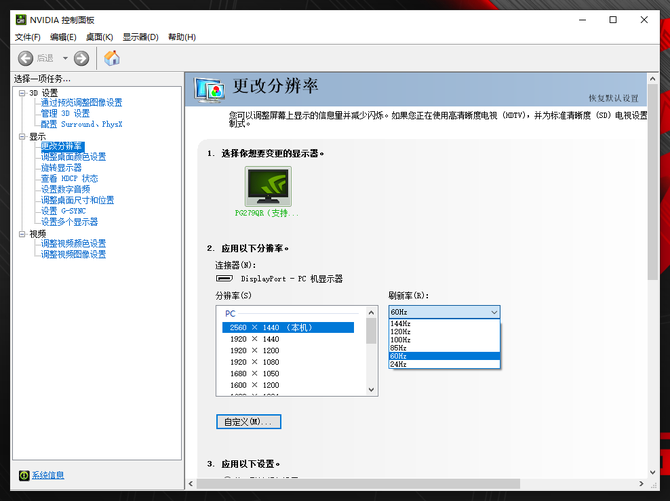Open 调整视频颜色设置 tree item
Viewport: 670px width, 501px height.
point(73,244)
